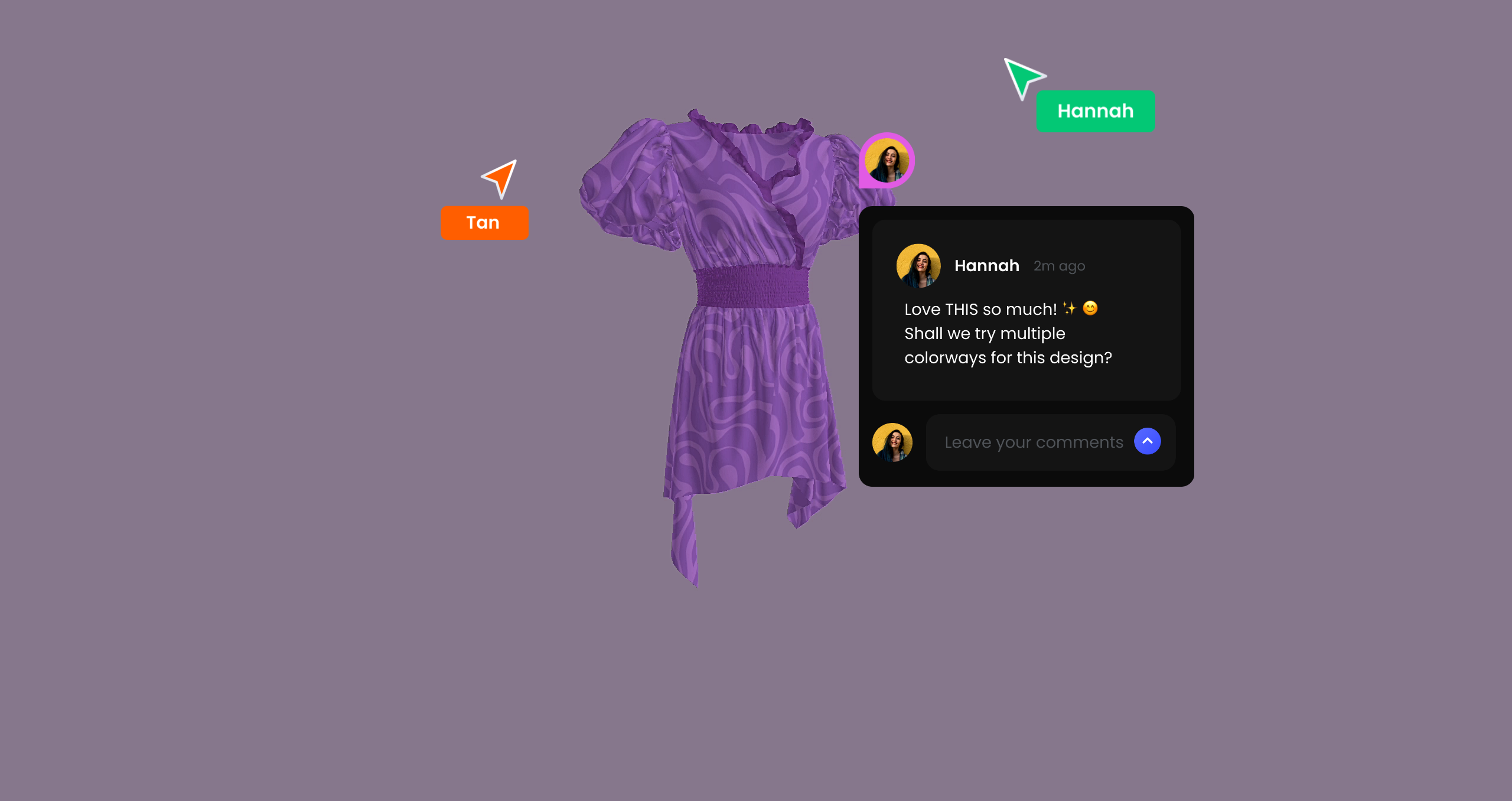This screenshot has width=1512, height=801.
Task: Click the orange Tan cursor label
Action: 484,223
